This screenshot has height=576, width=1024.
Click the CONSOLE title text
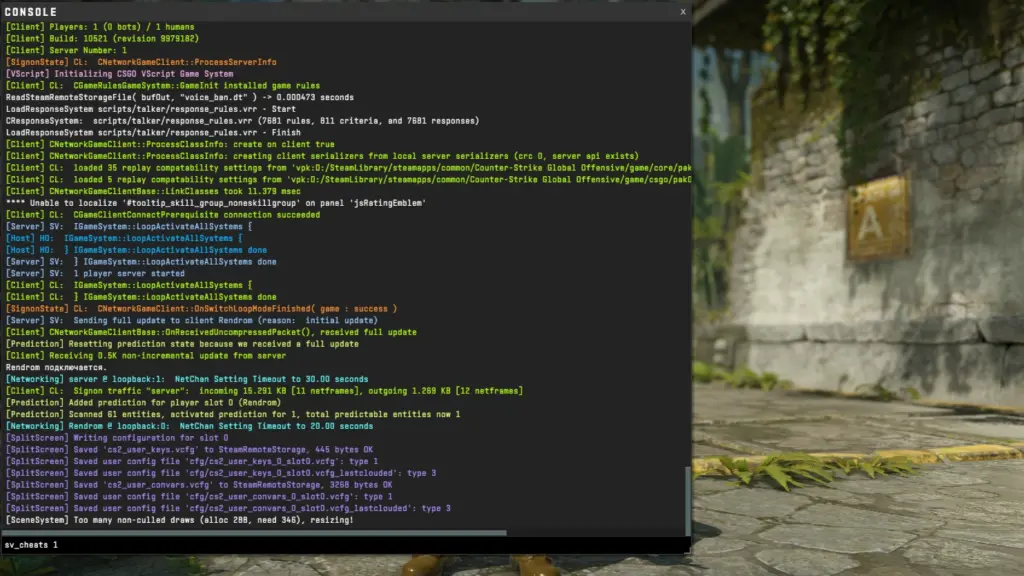[31, 12]
